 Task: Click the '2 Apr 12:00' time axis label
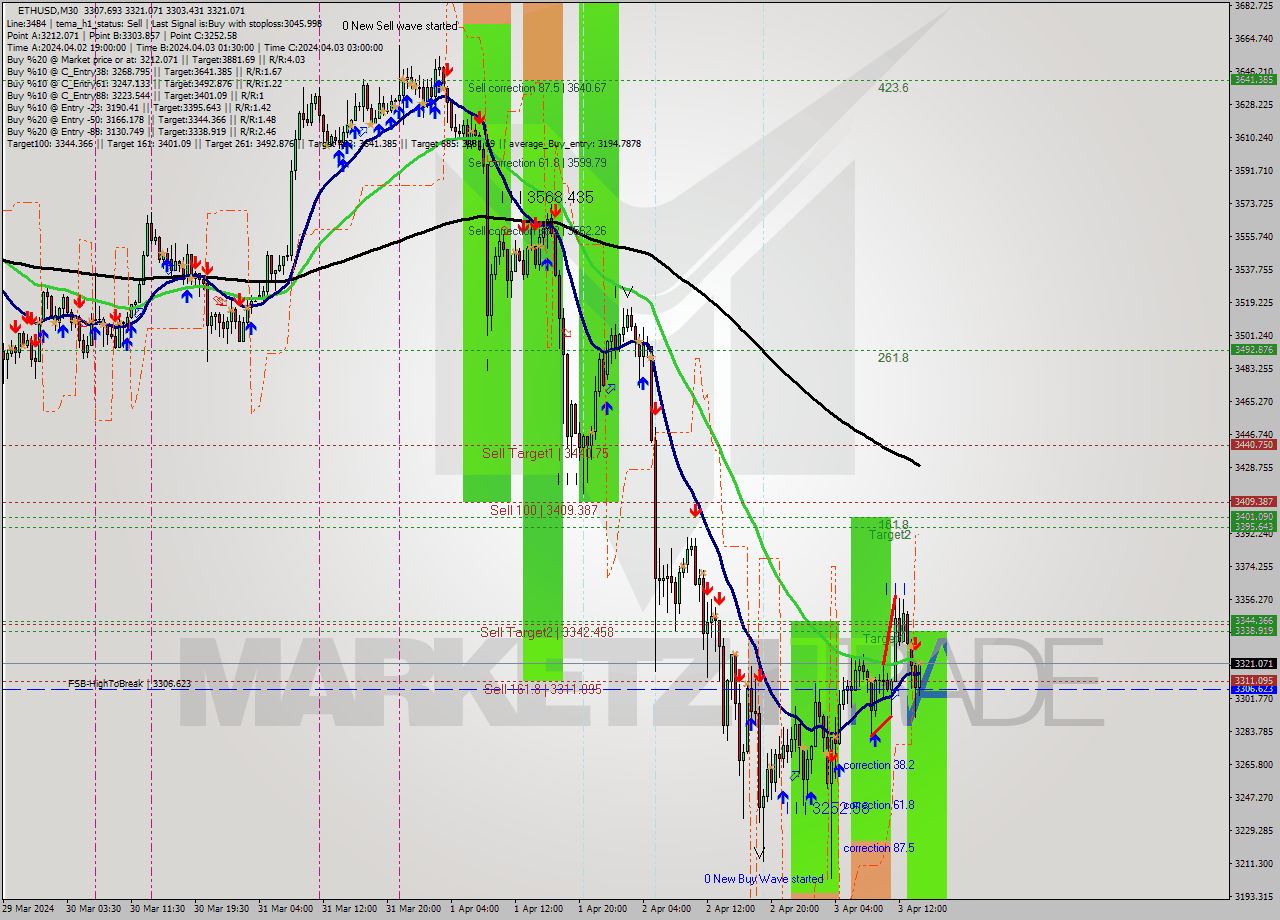coord(730,909)
